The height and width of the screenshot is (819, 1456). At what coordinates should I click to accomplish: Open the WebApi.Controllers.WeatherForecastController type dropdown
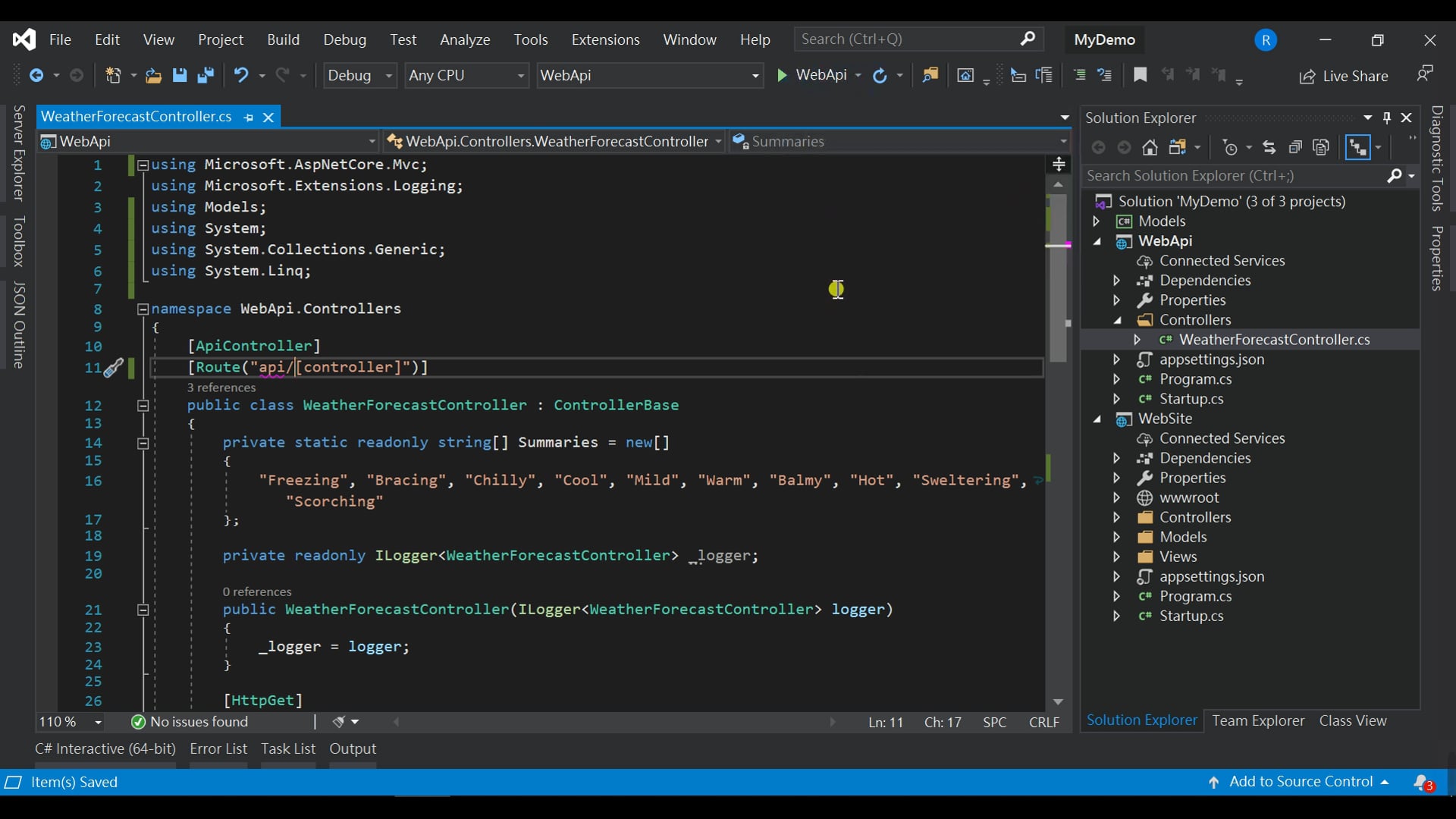pyautogui.click(x=554, y=142)
